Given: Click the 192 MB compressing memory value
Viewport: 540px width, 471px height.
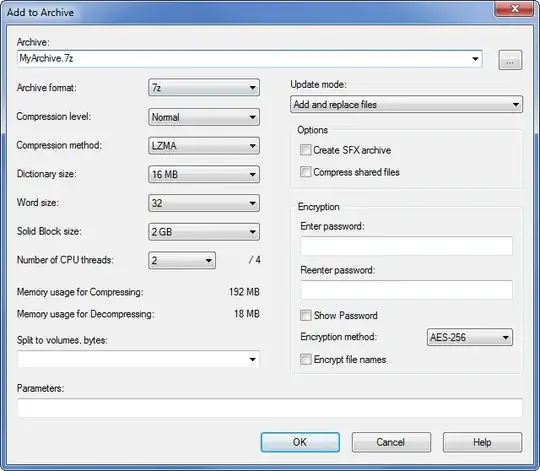Looking at the screenshot, I should 244,292.
